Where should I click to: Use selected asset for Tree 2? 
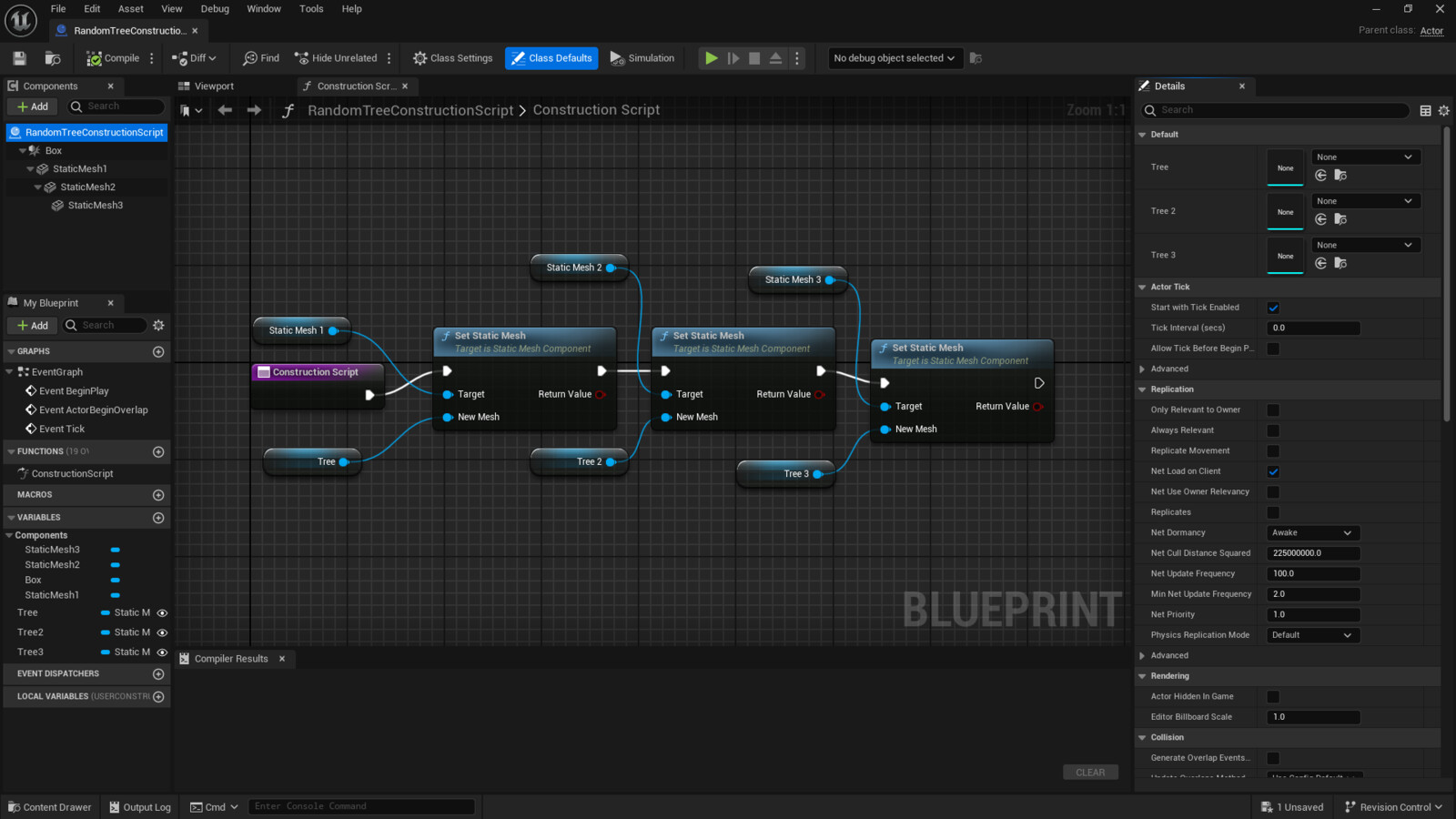point(1320,219)
